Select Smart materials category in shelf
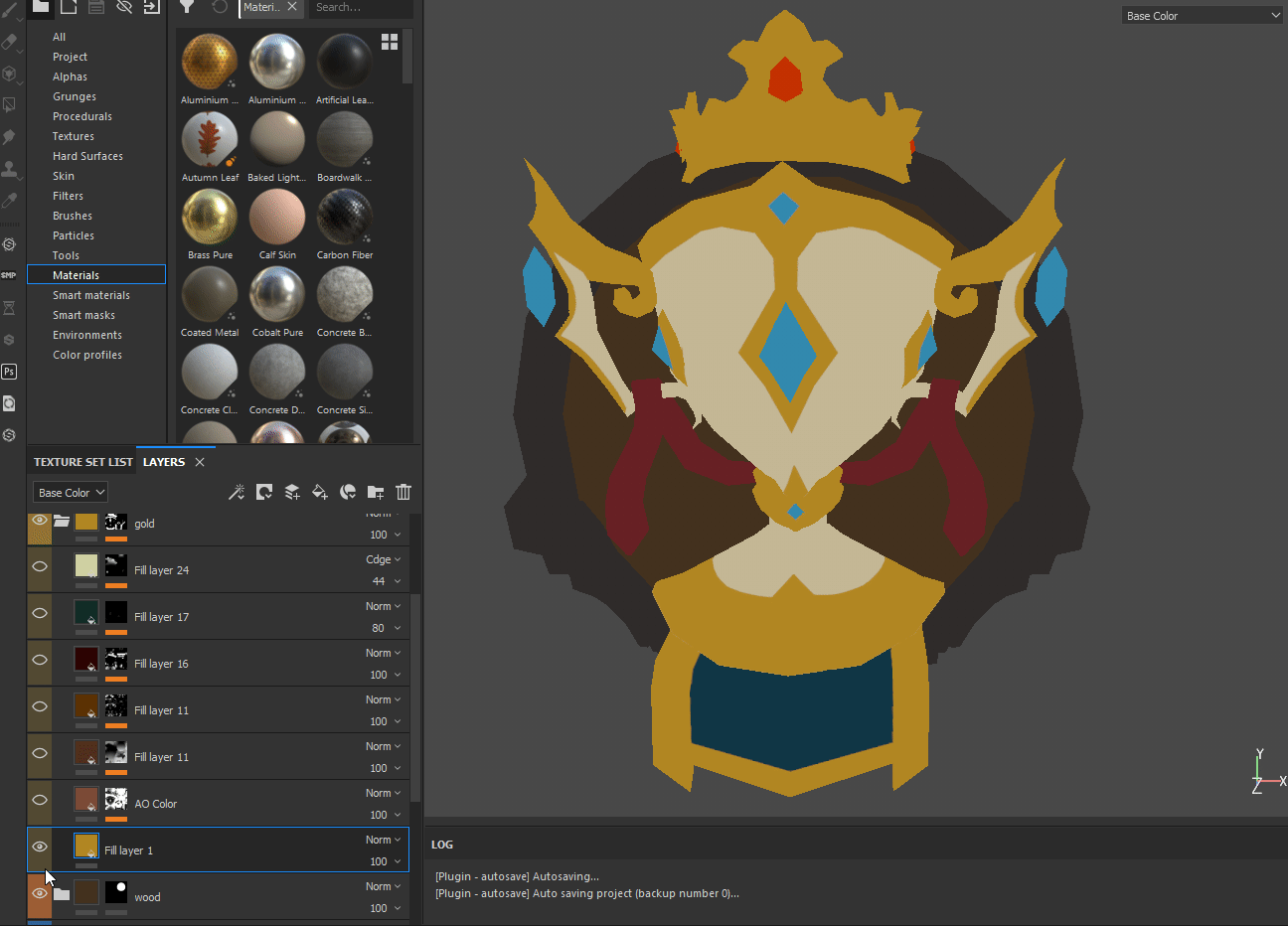The width and height of the screenshot is (1288, 926). (91, 295)
